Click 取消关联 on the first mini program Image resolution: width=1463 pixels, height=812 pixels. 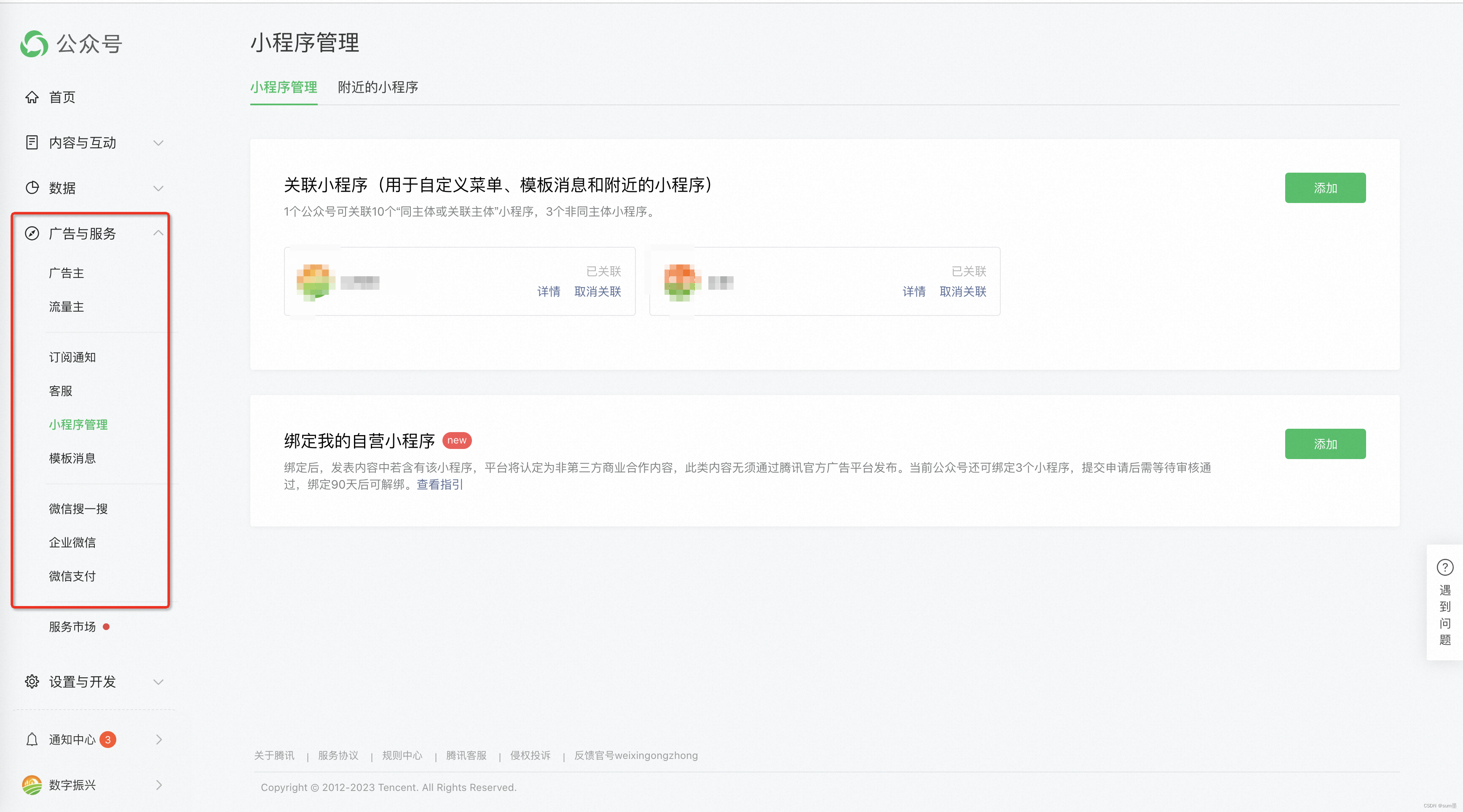click(x=598, y=292)
